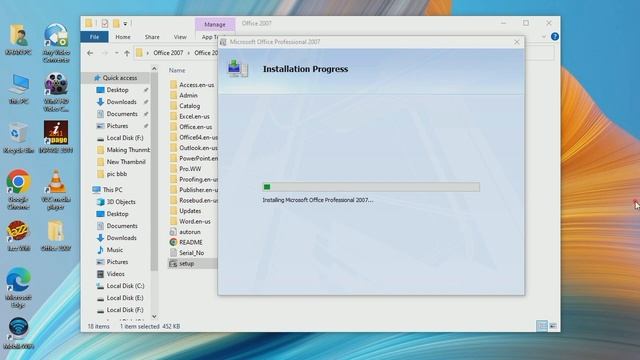Select the Serial_No text file

point(187,253)
